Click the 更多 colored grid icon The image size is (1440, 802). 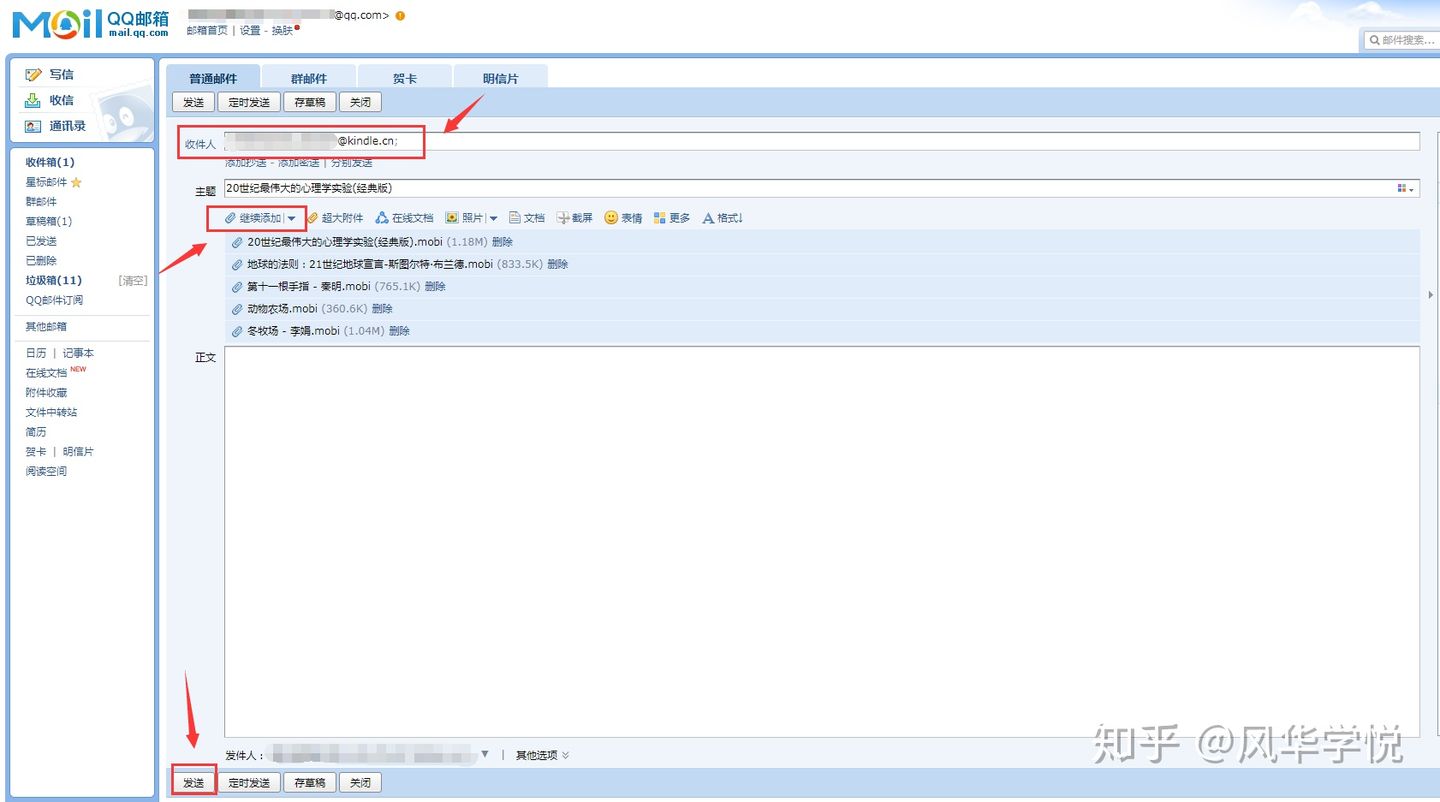click(x=660, y=218)
